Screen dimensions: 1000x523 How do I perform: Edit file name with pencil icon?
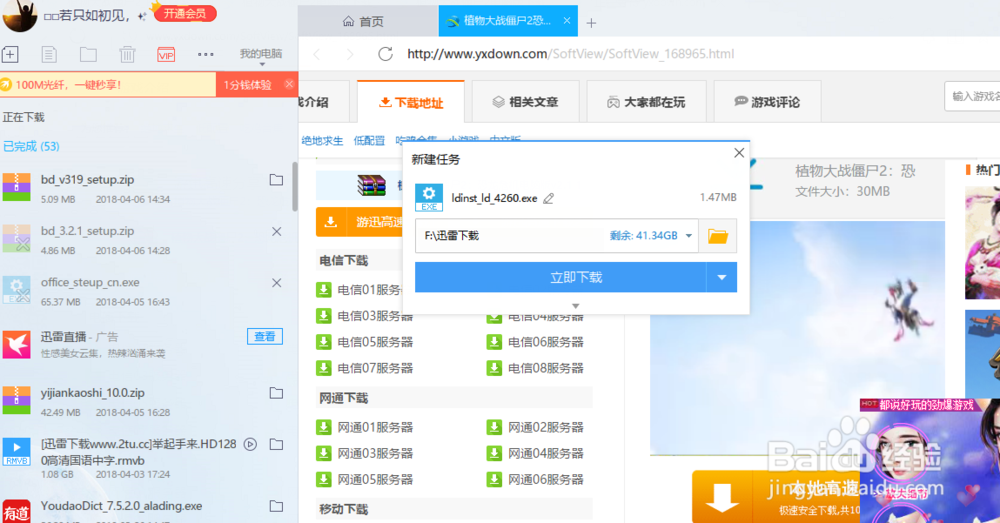tap(548, 198)
